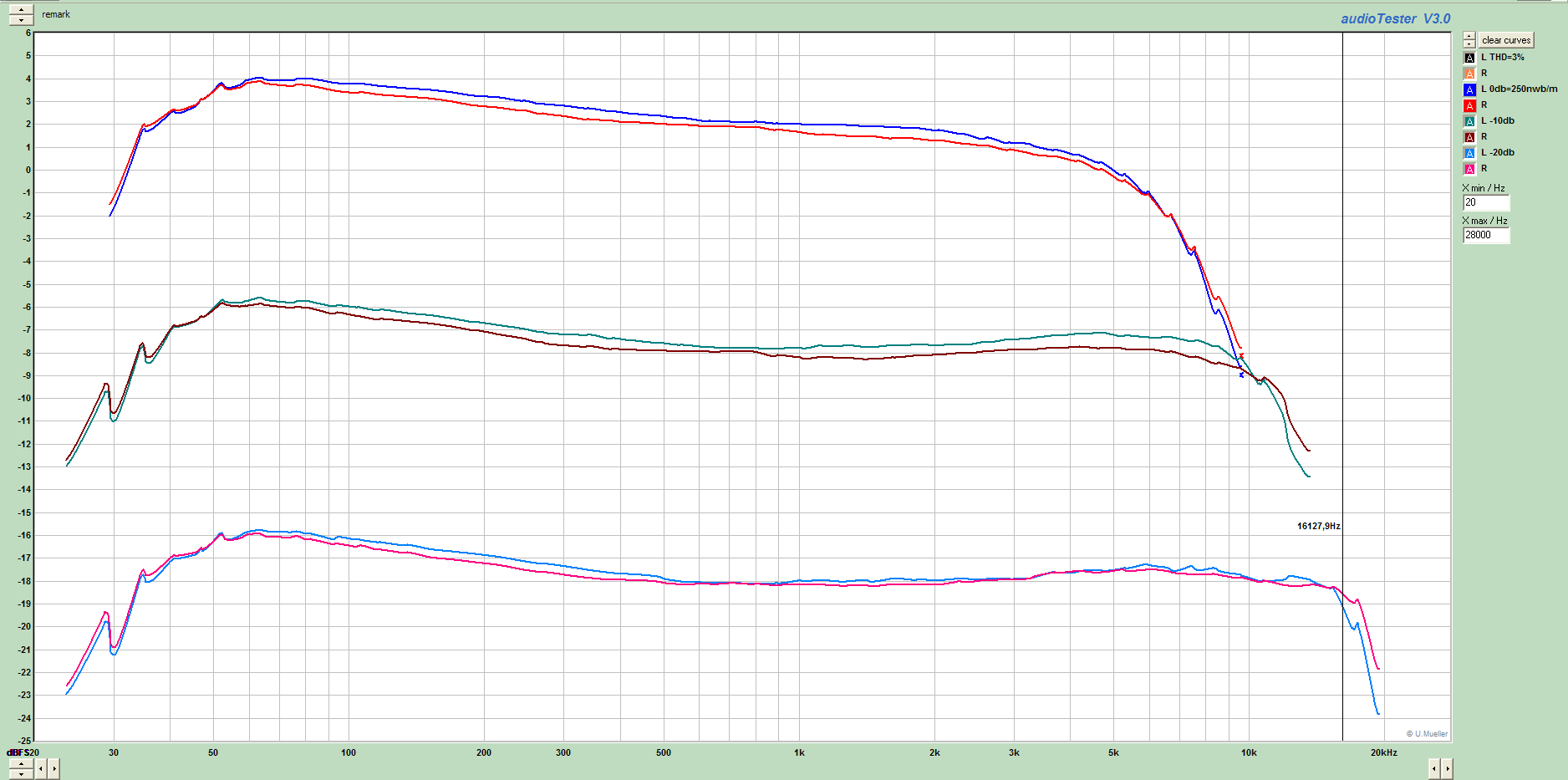The height and width of the screenshot is (780, 1568).
Task: Click the dBFS axis label
Action: 18,752
